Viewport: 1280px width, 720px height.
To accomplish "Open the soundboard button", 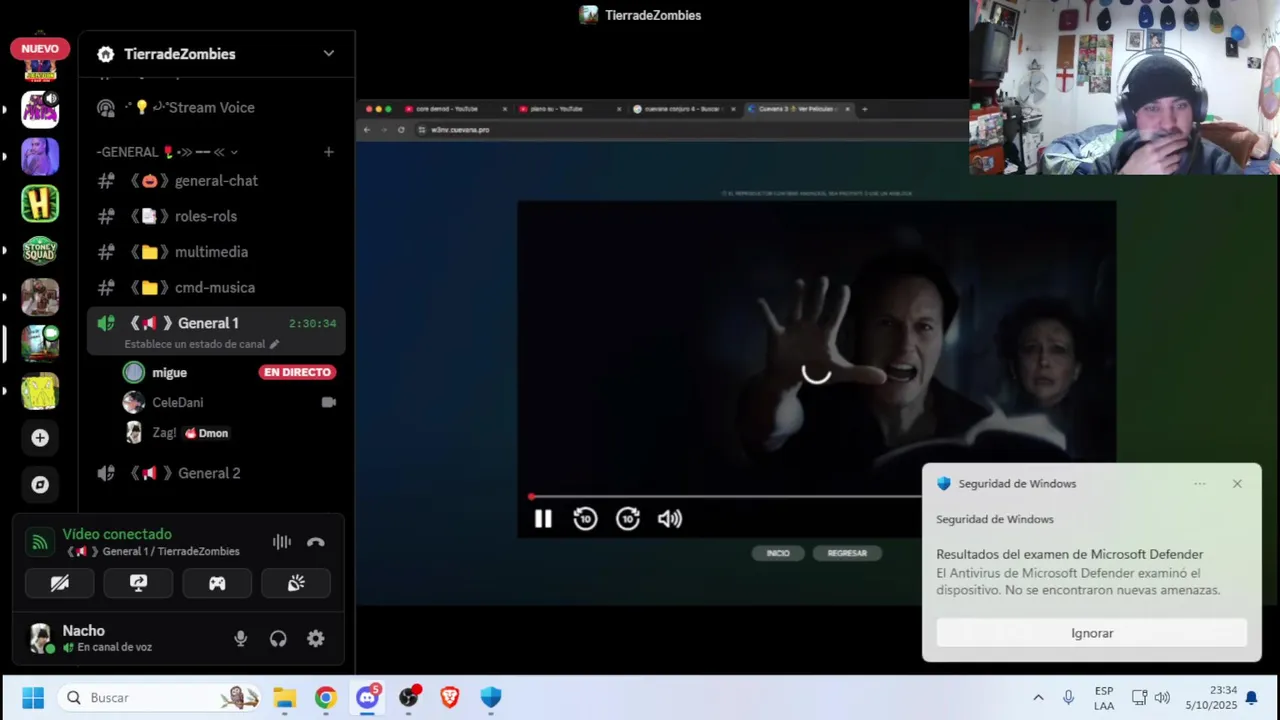I will pos(296,583).
